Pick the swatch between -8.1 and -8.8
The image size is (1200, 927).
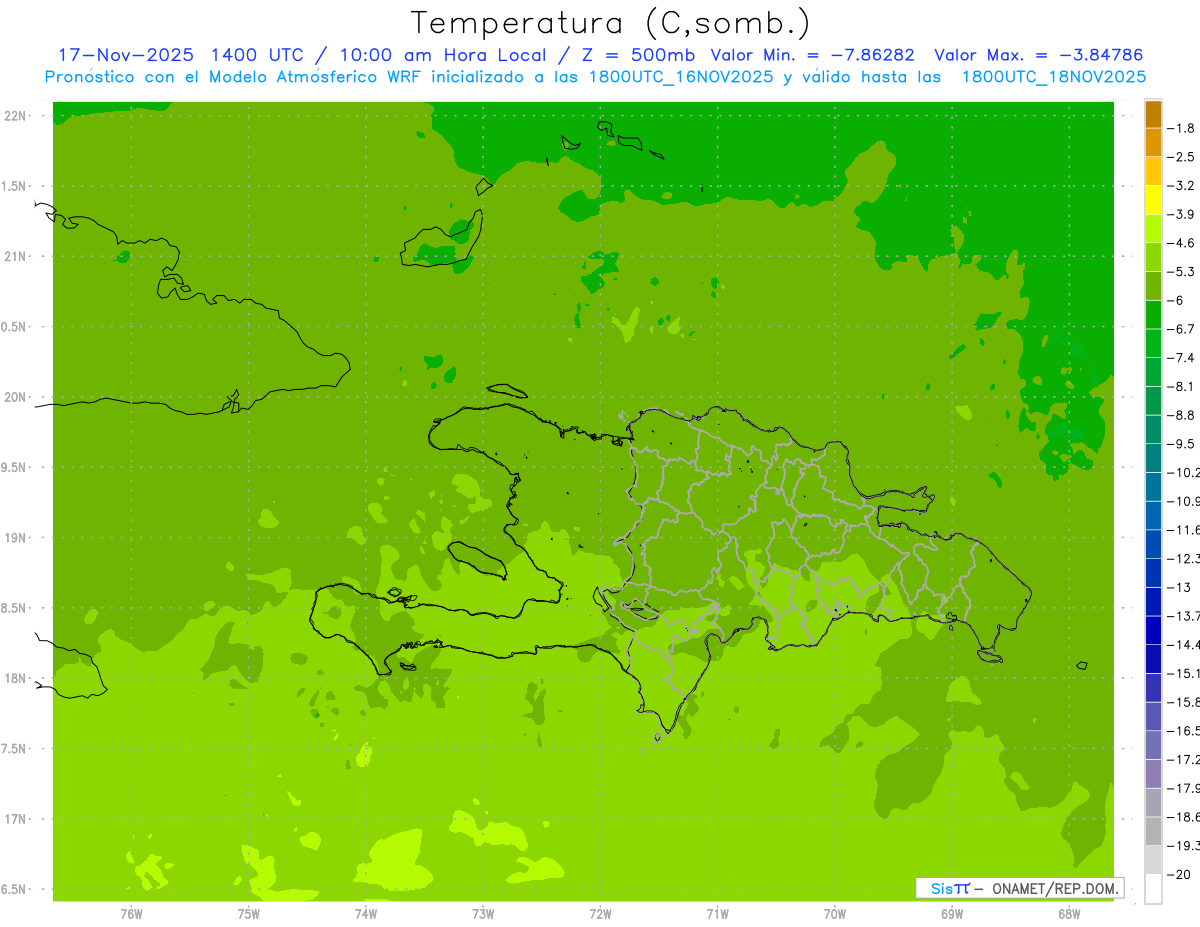pos(1153,401)
